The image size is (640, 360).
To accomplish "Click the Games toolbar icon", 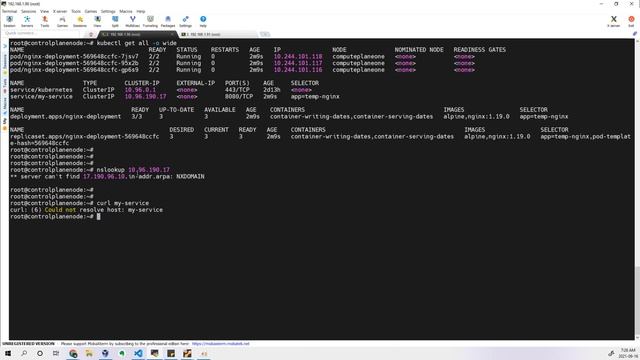I will coord(62,22).
